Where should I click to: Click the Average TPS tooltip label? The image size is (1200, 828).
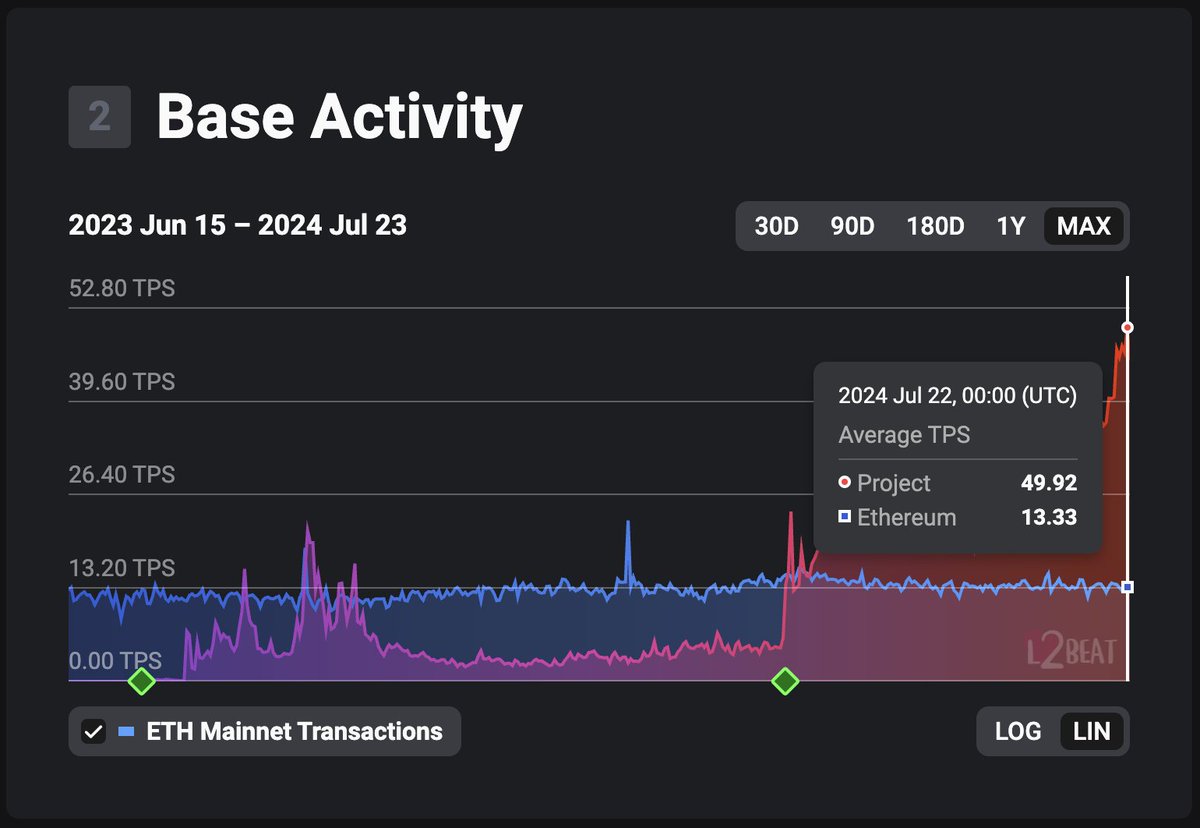point(904,436)
